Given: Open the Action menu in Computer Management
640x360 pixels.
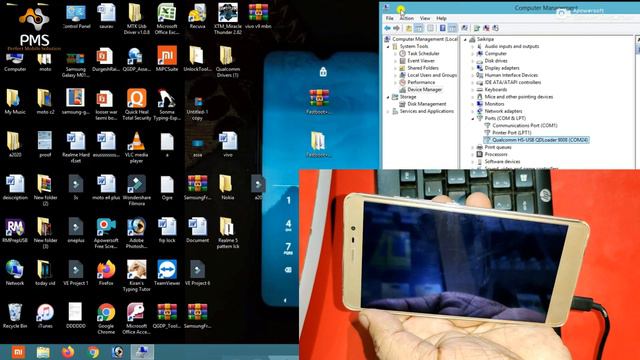Looking at the screenshot, I should click(407, 18).
